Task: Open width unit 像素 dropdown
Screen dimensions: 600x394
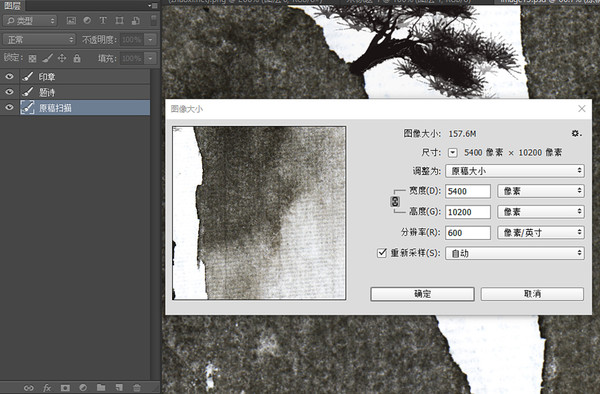Action: click(x=541, y=191)
